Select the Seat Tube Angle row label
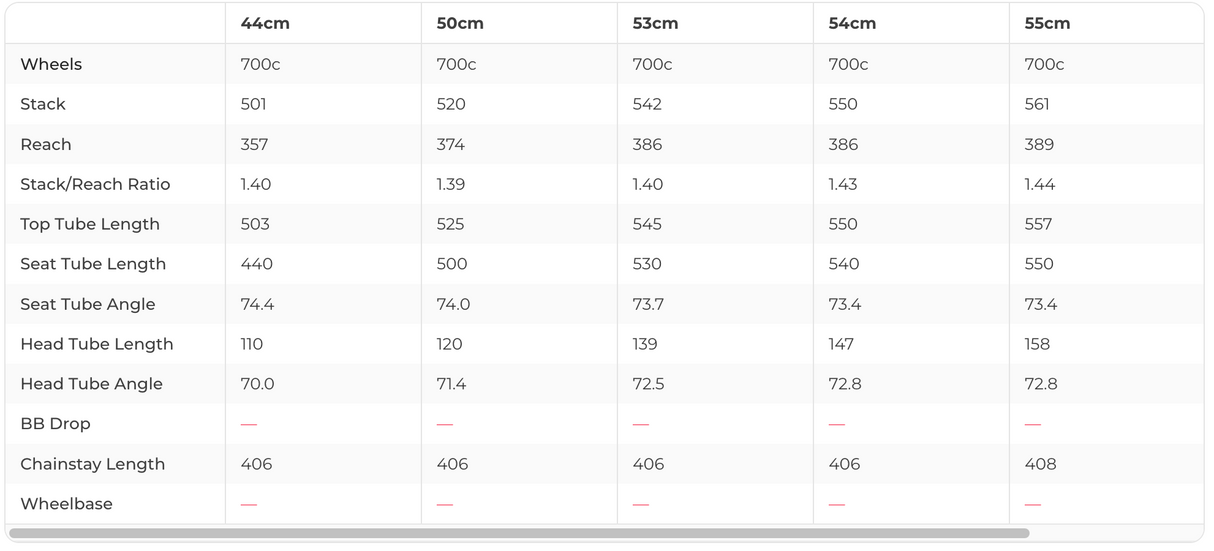Image resolution: width=1214 pixels, height=551 pixels. coord(88,304)
